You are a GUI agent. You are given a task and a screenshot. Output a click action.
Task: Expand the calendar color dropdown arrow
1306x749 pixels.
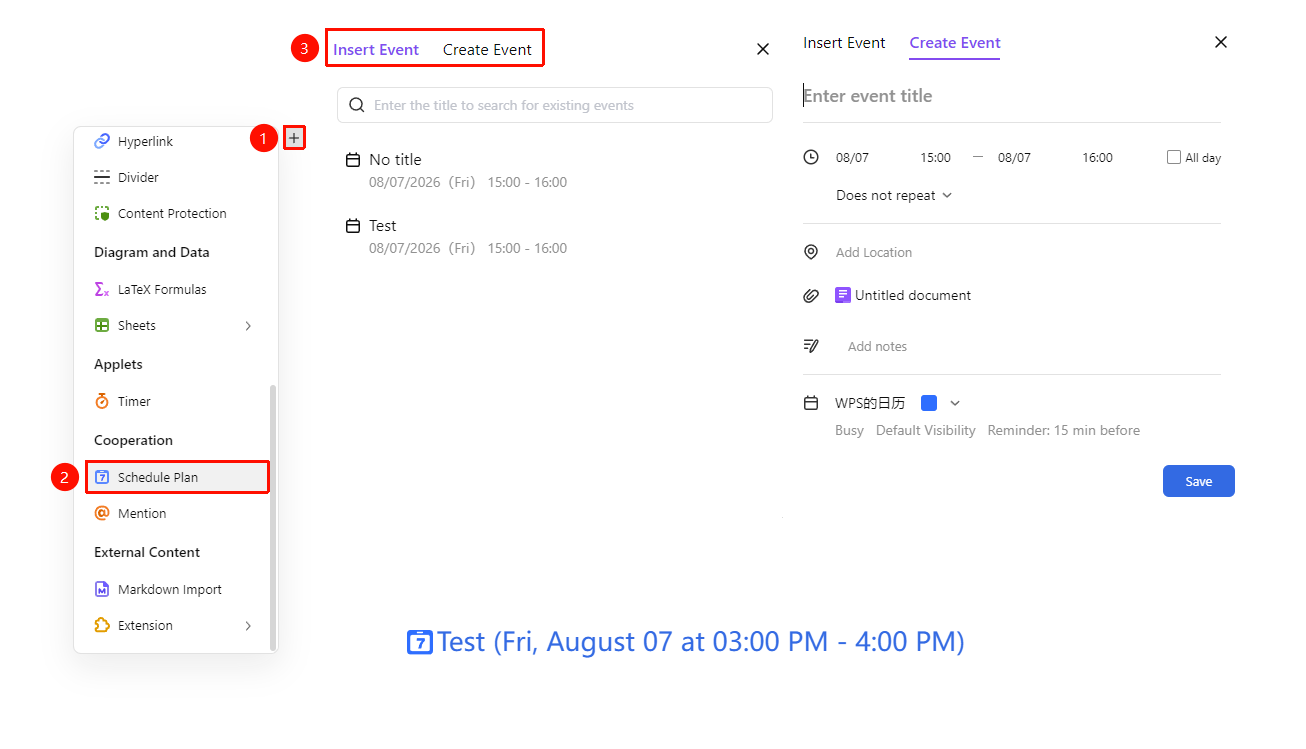[955, 403]
